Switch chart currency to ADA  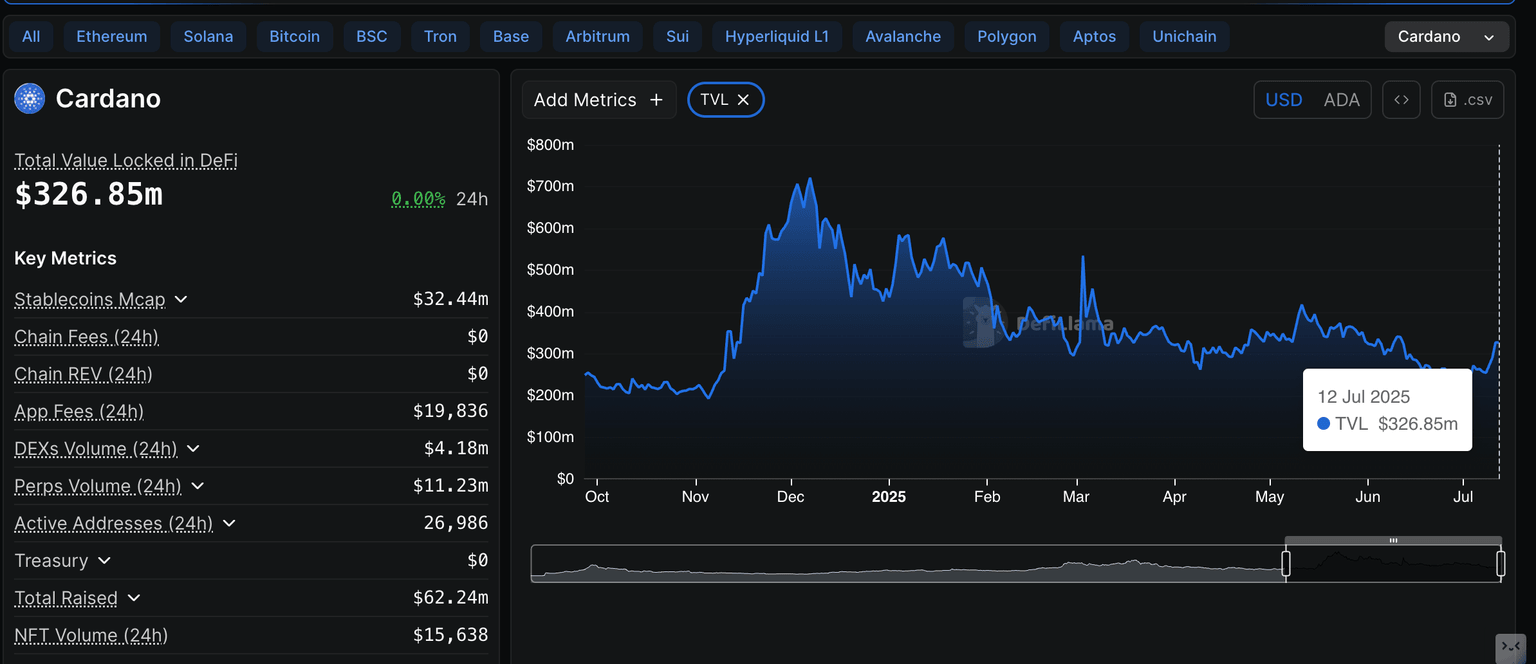(1341, 100)
